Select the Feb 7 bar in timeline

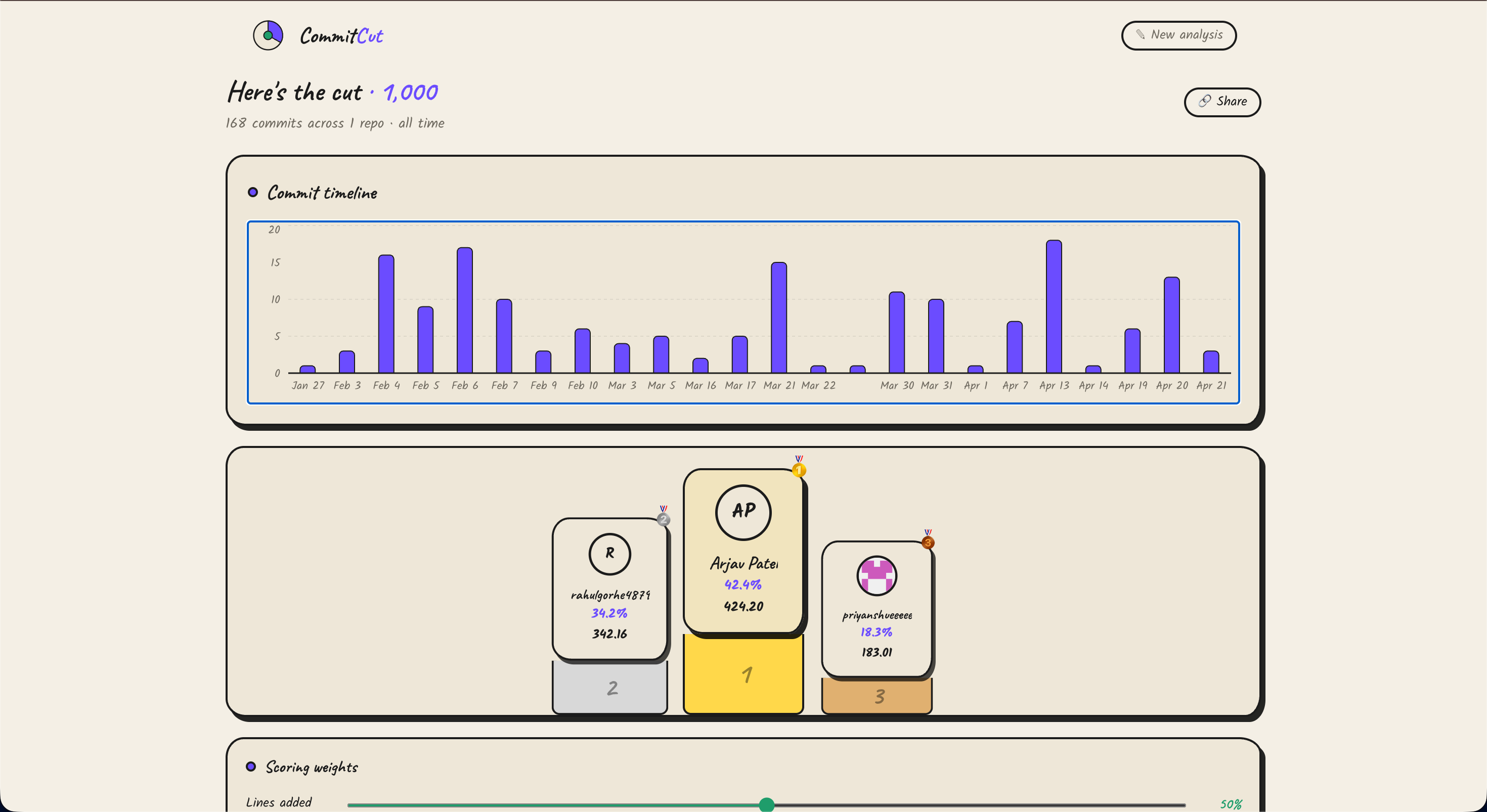(x=504, y=336)
